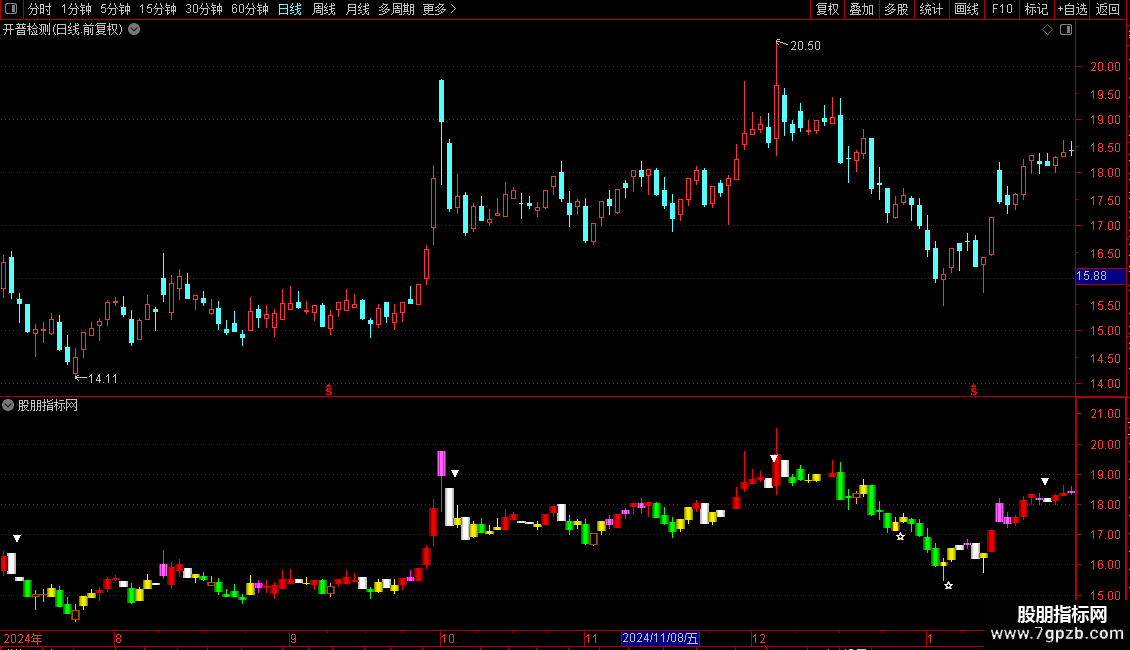Open dropdown beside 开普检测 chart title
The width and height of the screenshot is (1130, 650).
(134, 30)
